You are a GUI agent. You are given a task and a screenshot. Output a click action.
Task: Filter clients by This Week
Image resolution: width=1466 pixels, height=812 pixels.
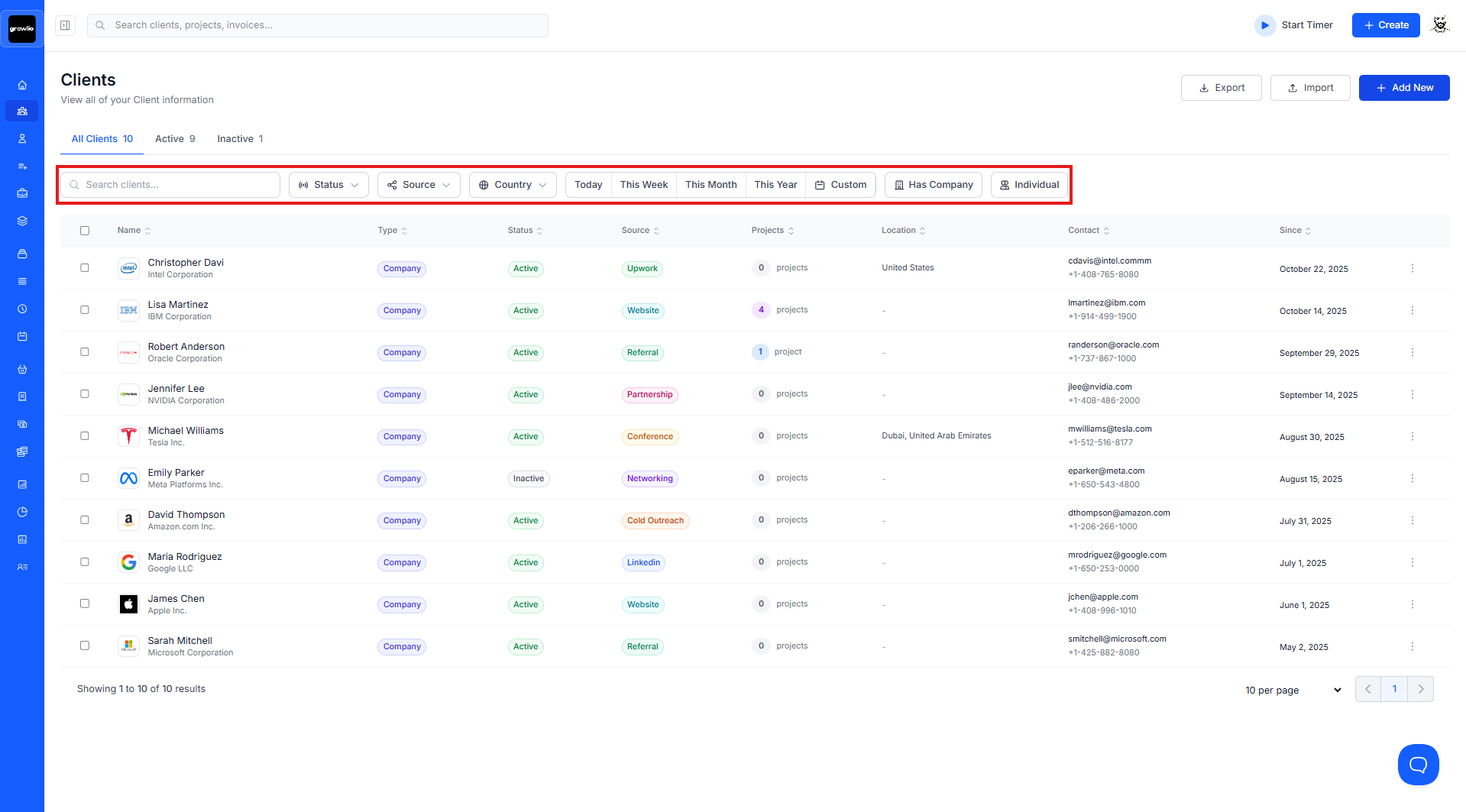tap(644, 185)
